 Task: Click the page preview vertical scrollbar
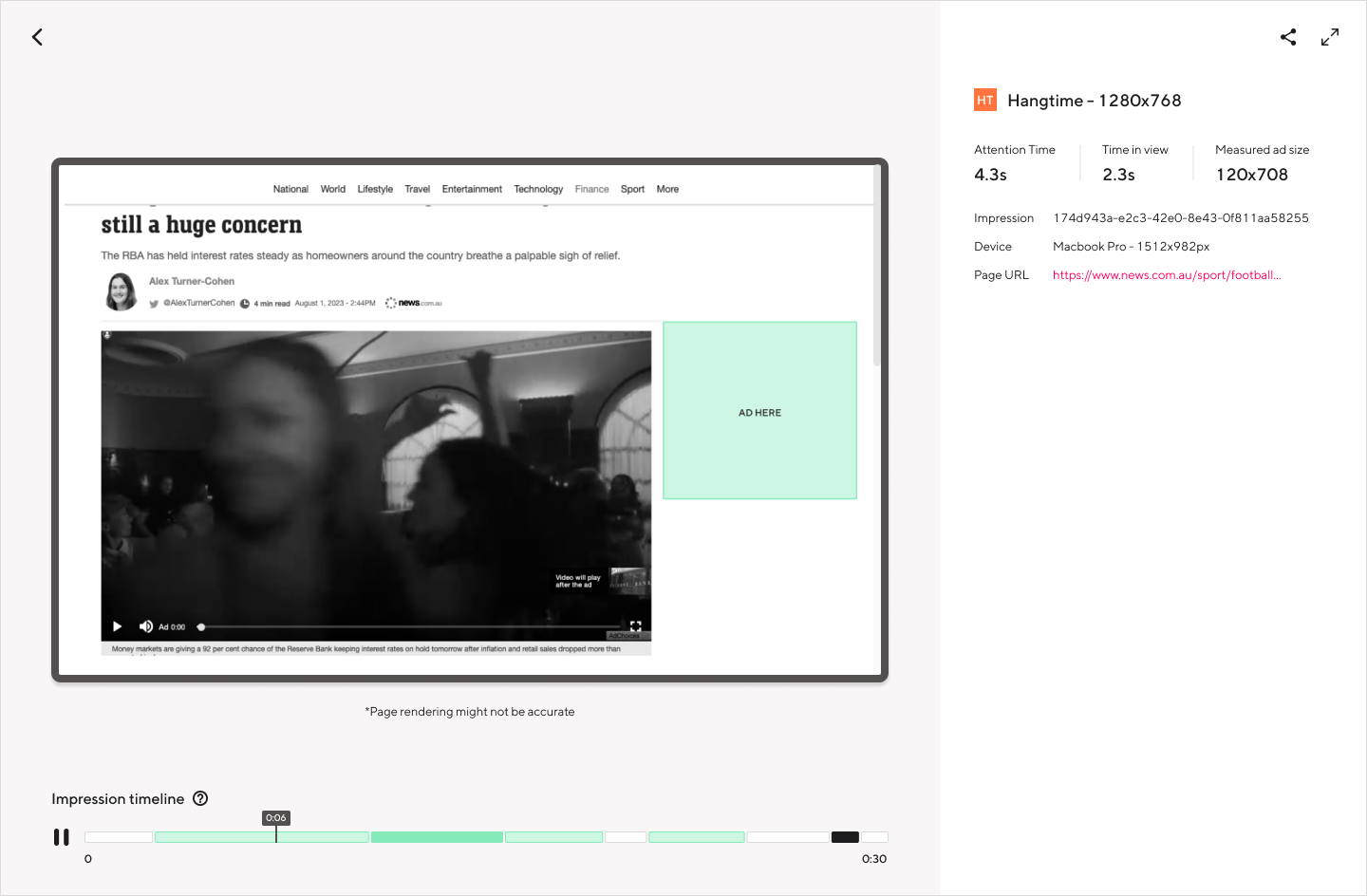coord(876,266)
